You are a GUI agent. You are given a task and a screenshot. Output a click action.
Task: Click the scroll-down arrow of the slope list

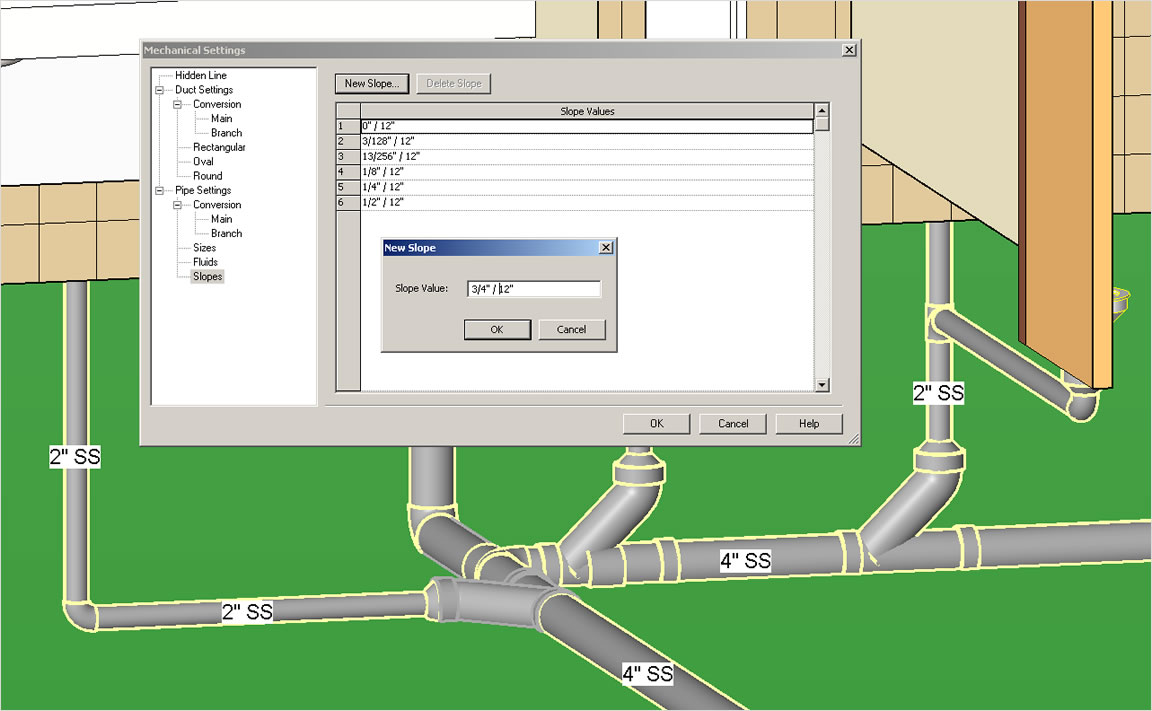point(822,385)
